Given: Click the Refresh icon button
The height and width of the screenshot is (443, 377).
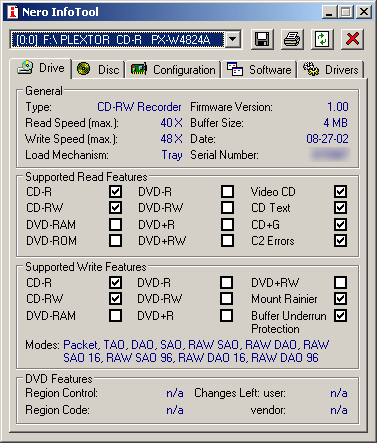Looking at the screenshot, I should pos(322,40).
